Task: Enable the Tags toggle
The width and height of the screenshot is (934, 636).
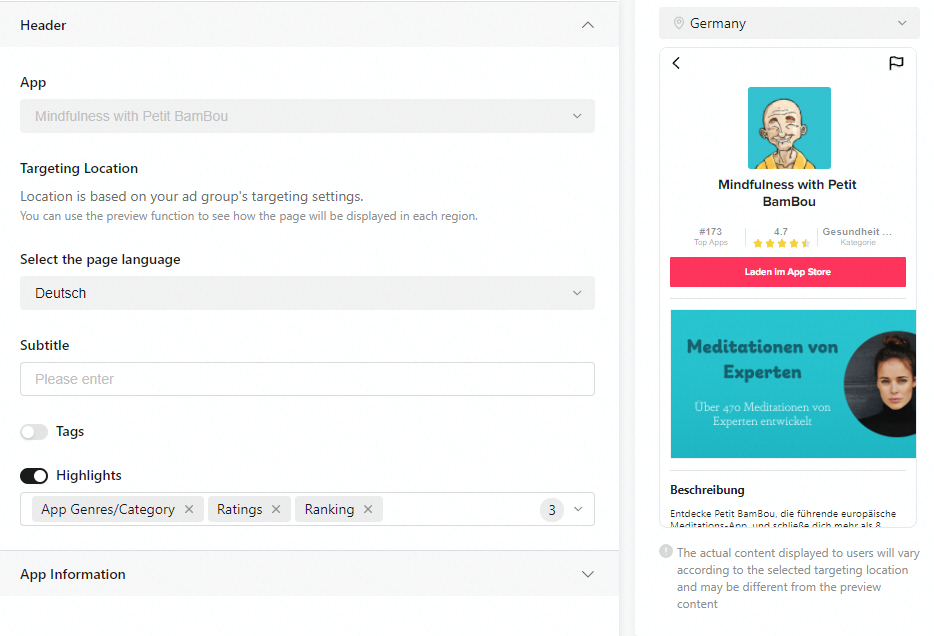Action: (x=34, y=432)
